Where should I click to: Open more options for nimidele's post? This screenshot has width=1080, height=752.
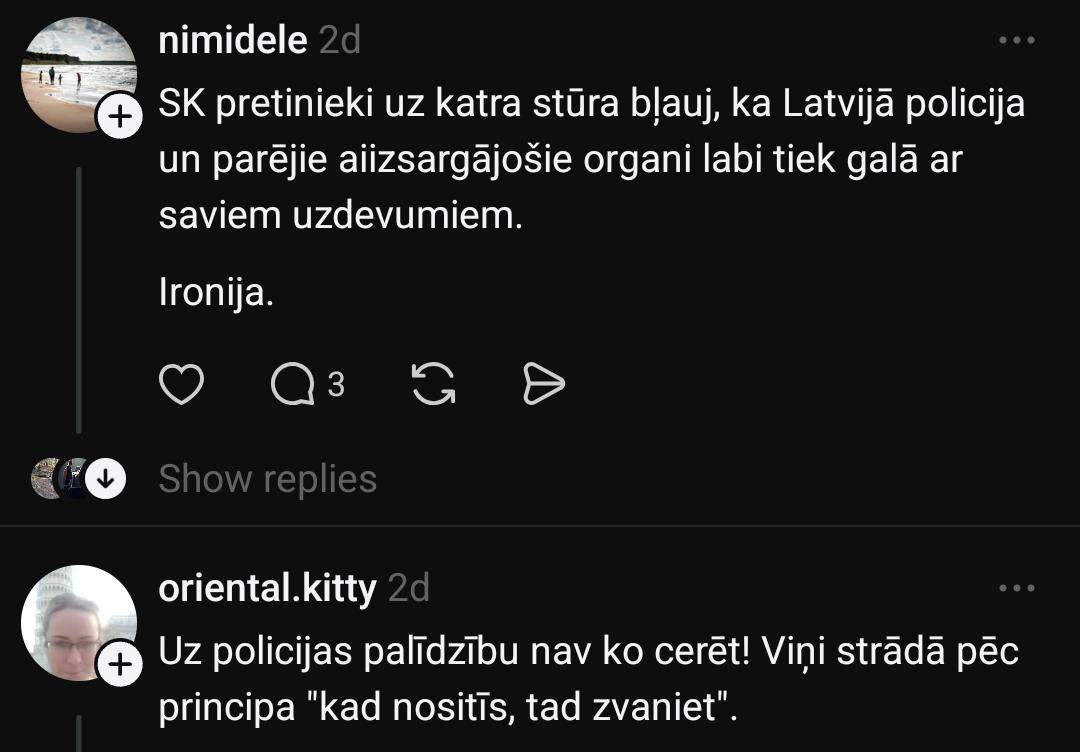tap(1017, 41)
